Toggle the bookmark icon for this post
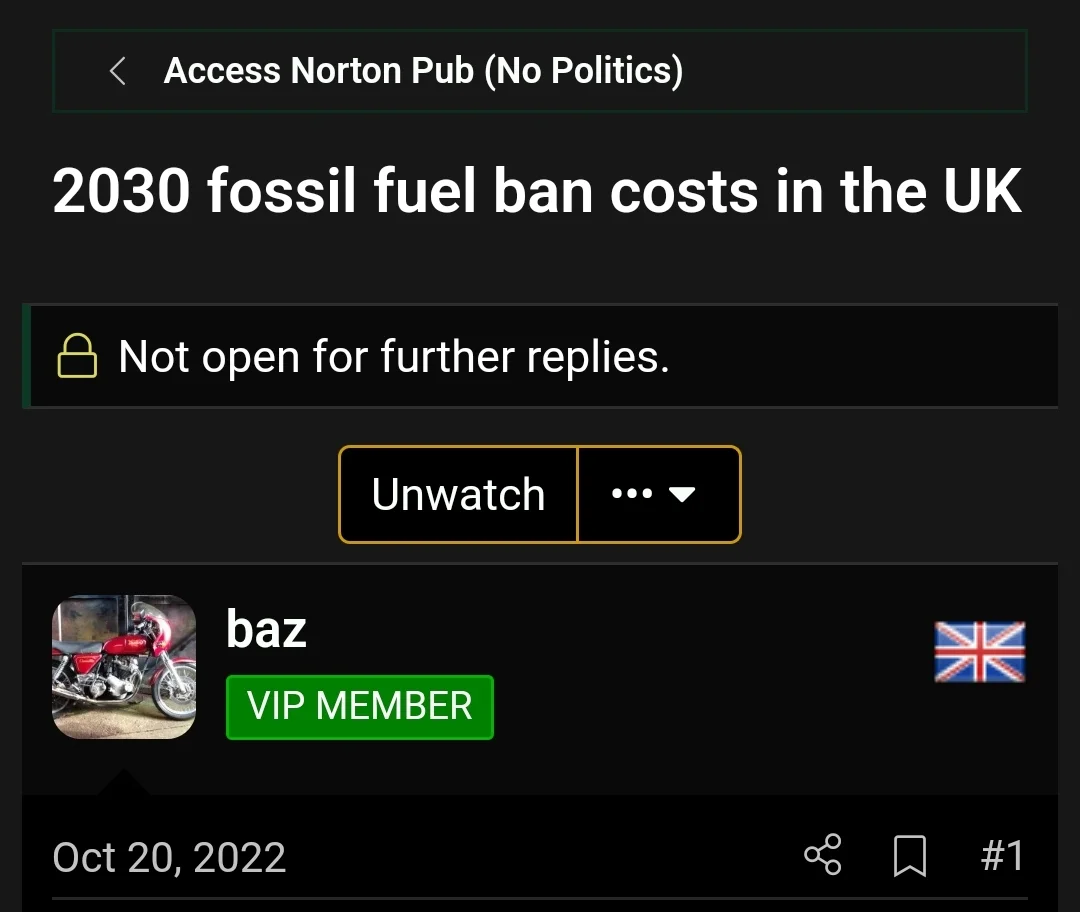The width and height of the screenshot is (1080, 912). click(x=909, y=857)
